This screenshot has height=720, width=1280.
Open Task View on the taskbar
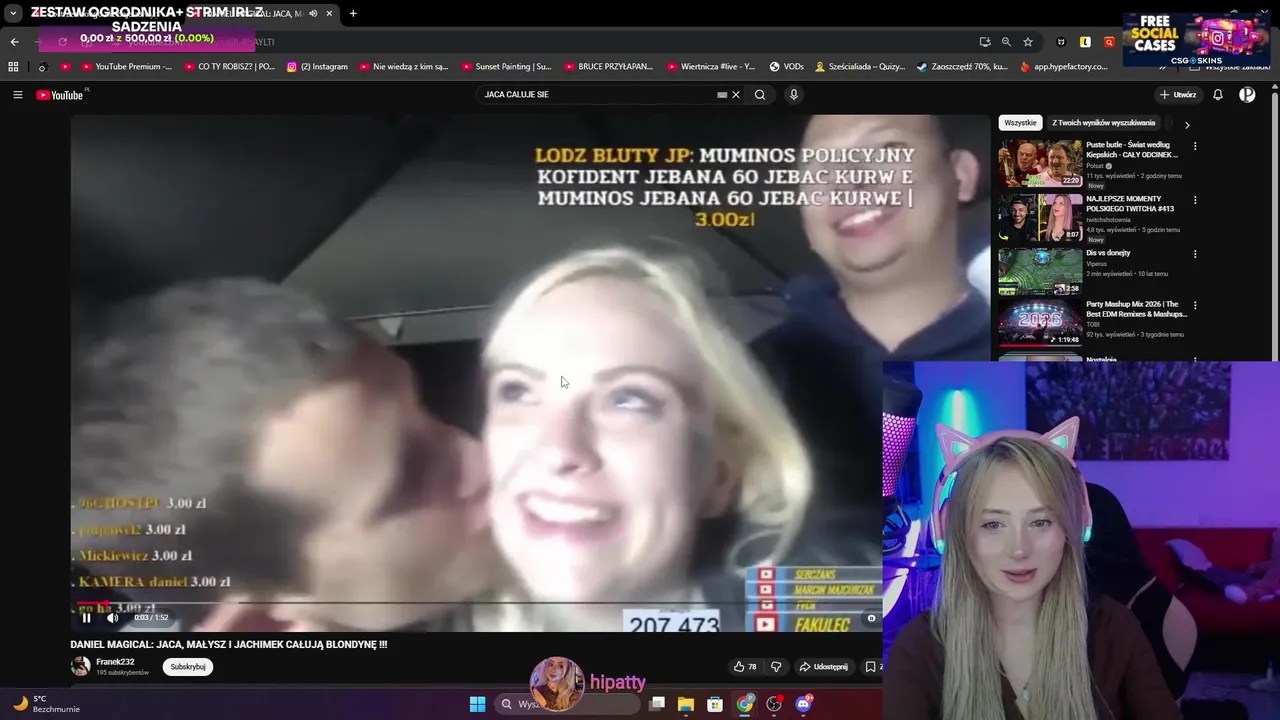(x=657, y=704)
